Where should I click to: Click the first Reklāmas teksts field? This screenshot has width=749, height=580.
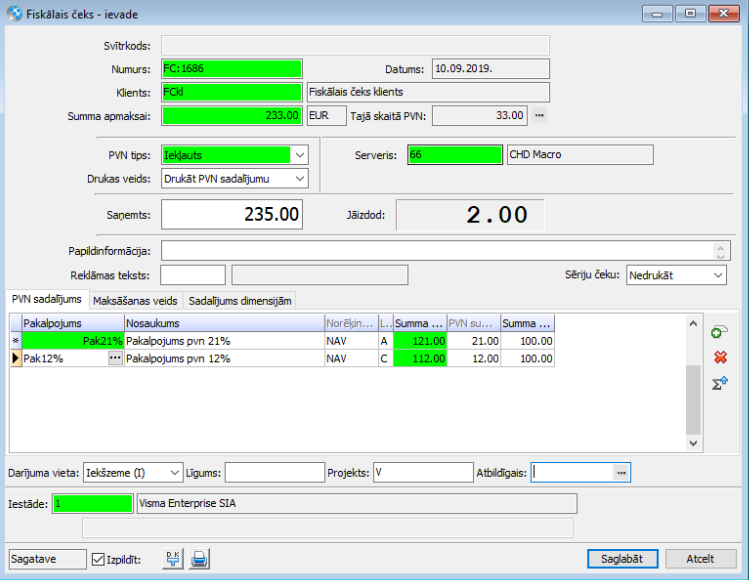[193, 275]
